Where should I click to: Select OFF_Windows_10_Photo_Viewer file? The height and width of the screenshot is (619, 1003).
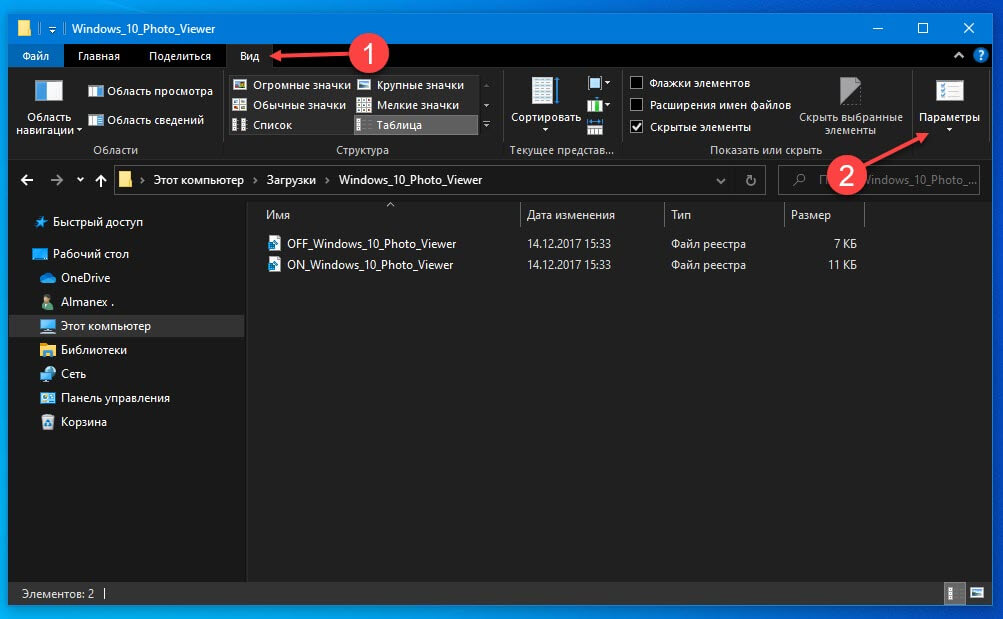(371, 244)
